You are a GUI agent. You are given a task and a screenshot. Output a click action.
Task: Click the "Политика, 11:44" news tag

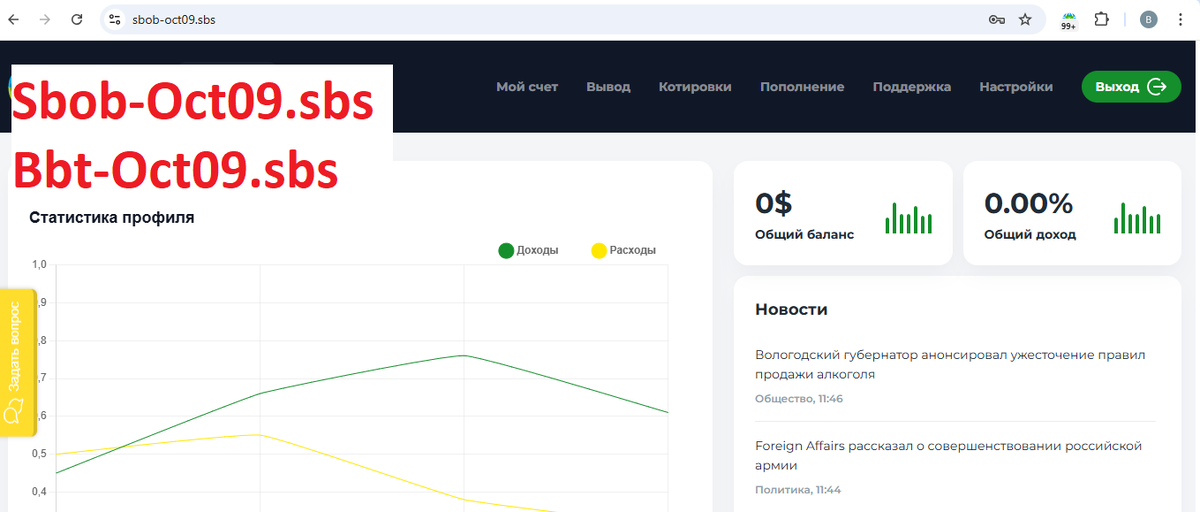point(799,490)
